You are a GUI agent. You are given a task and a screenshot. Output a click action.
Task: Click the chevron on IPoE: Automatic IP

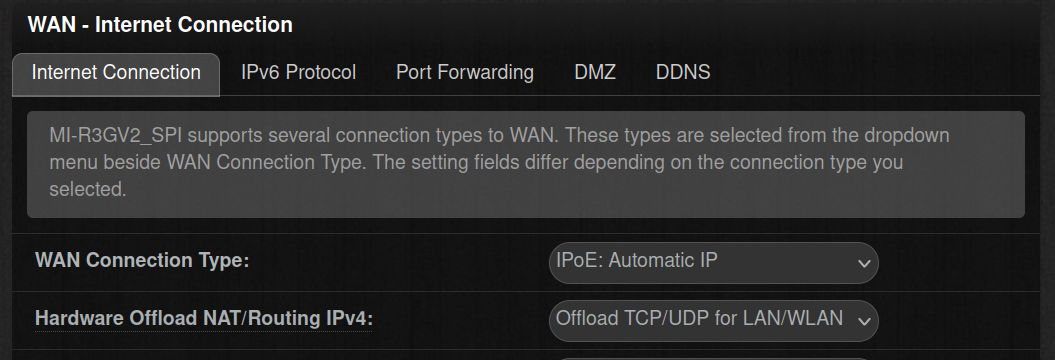click(x=864, y=264)
